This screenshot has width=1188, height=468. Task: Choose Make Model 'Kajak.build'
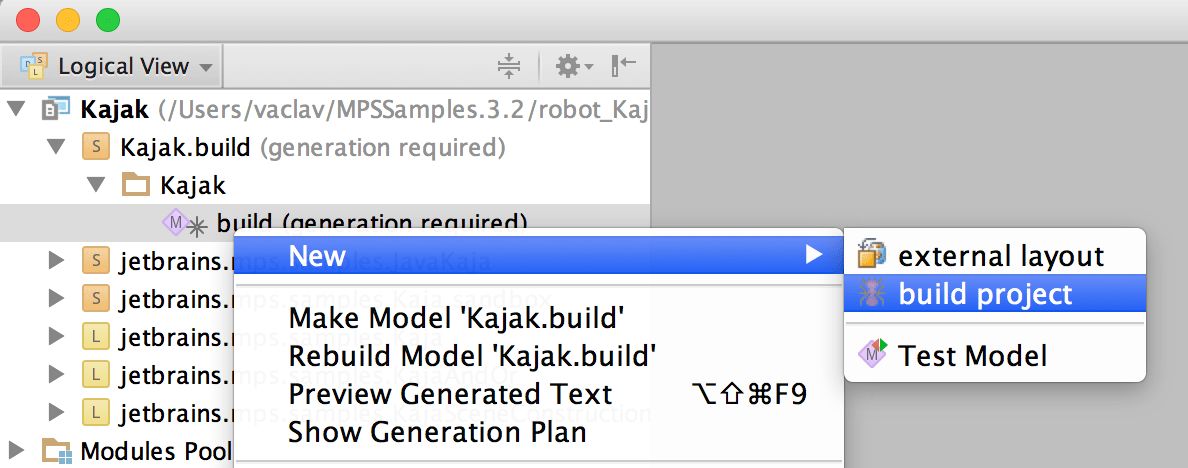pyautogui.click(x=457, y=319)
